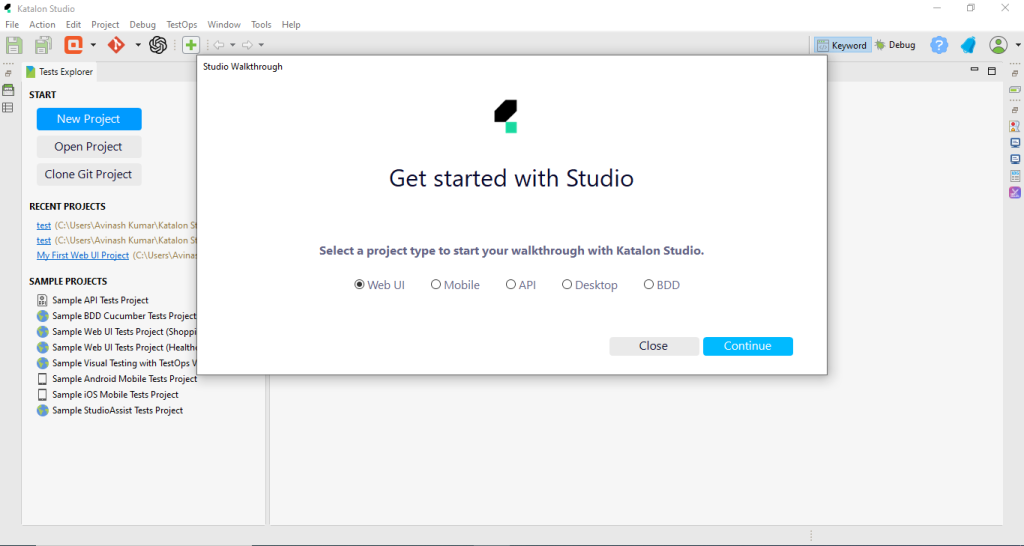Click the grid table icon in right sidebar
The width and height of the screenshot is (1024, 546).
(x=1015, y=176)
